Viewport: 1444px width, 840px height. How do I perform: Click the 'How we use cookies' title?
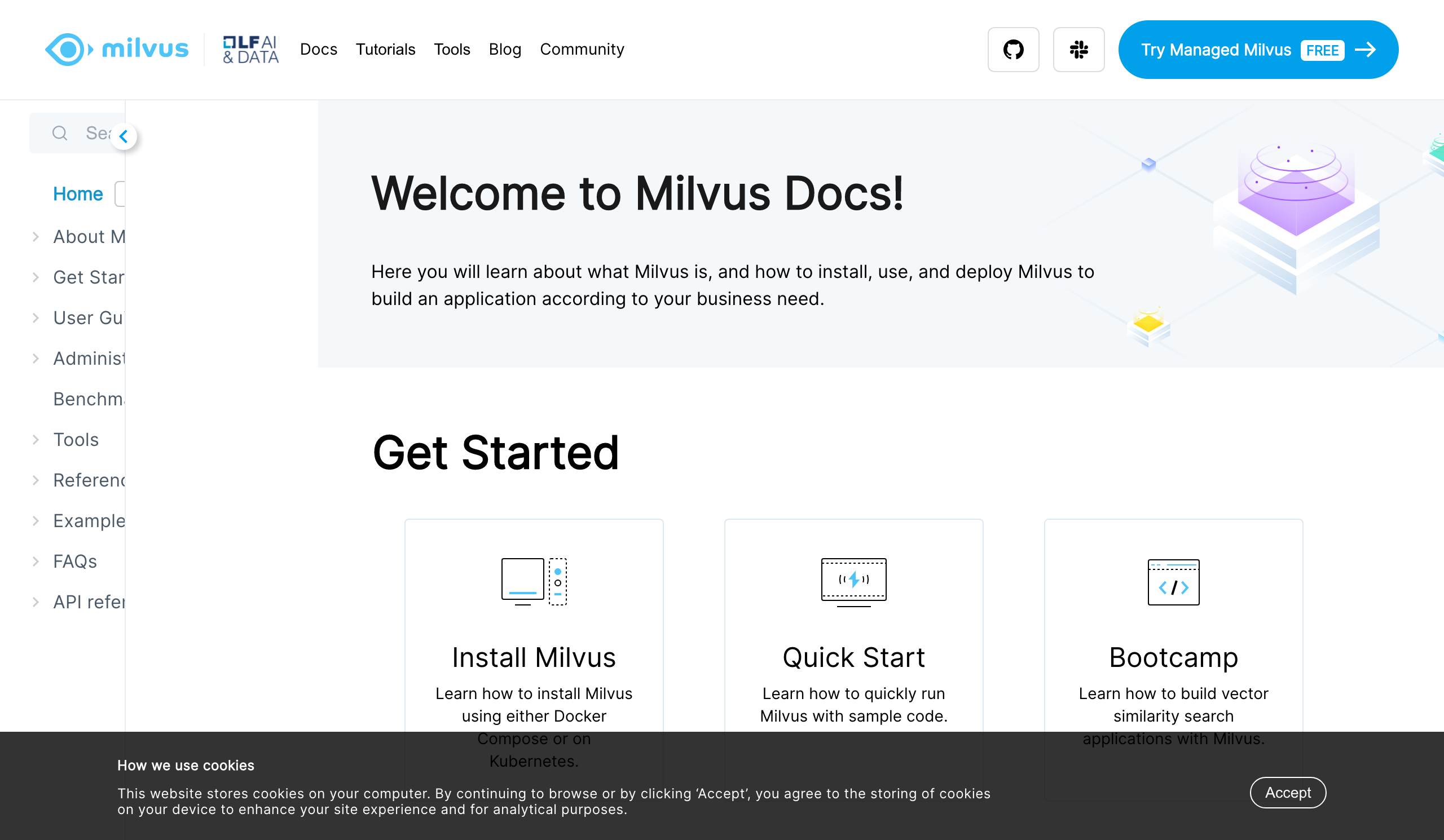(186, 766)
